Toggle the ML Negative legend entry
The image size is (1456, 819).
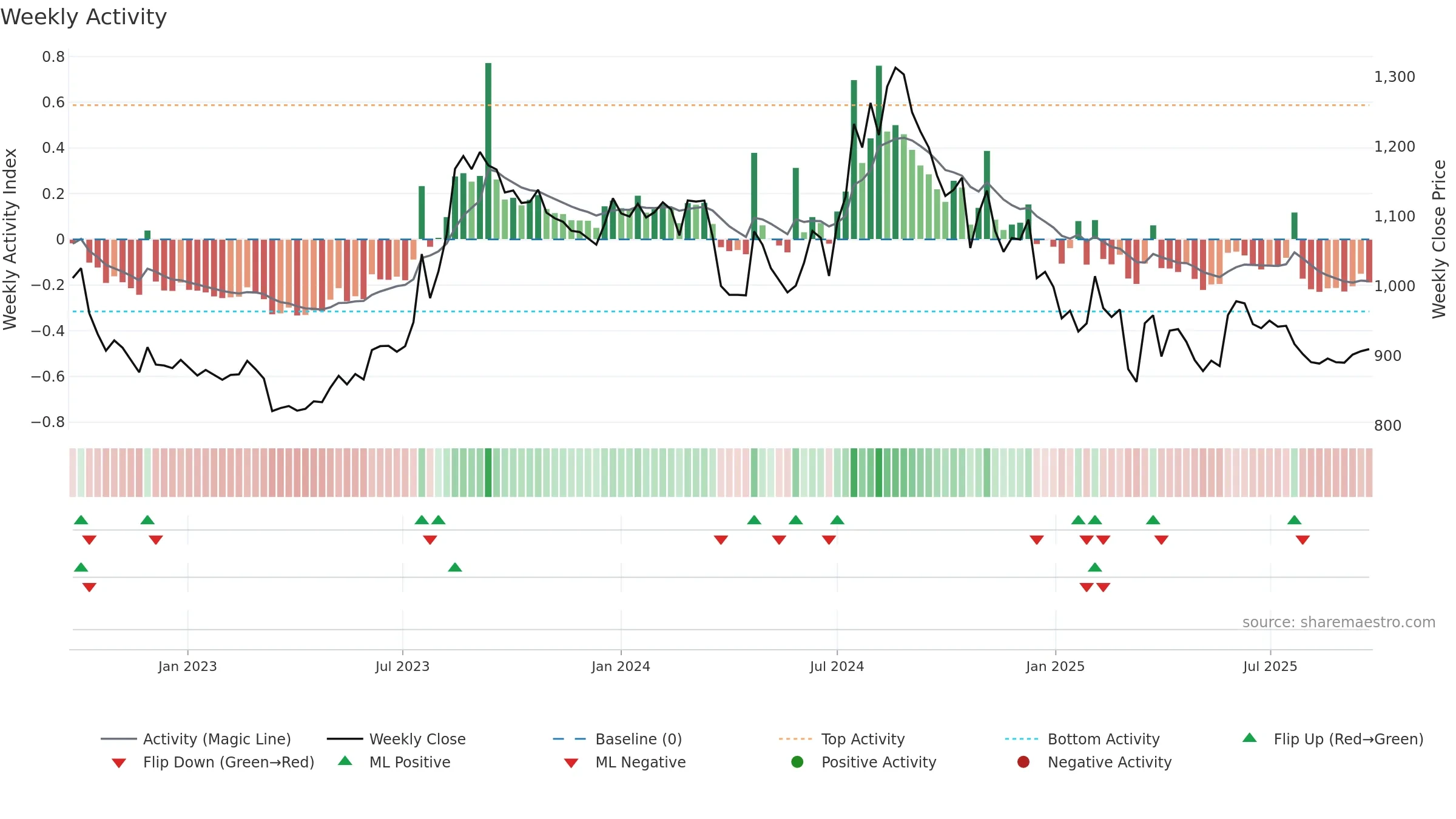click(x=625, y=762)
